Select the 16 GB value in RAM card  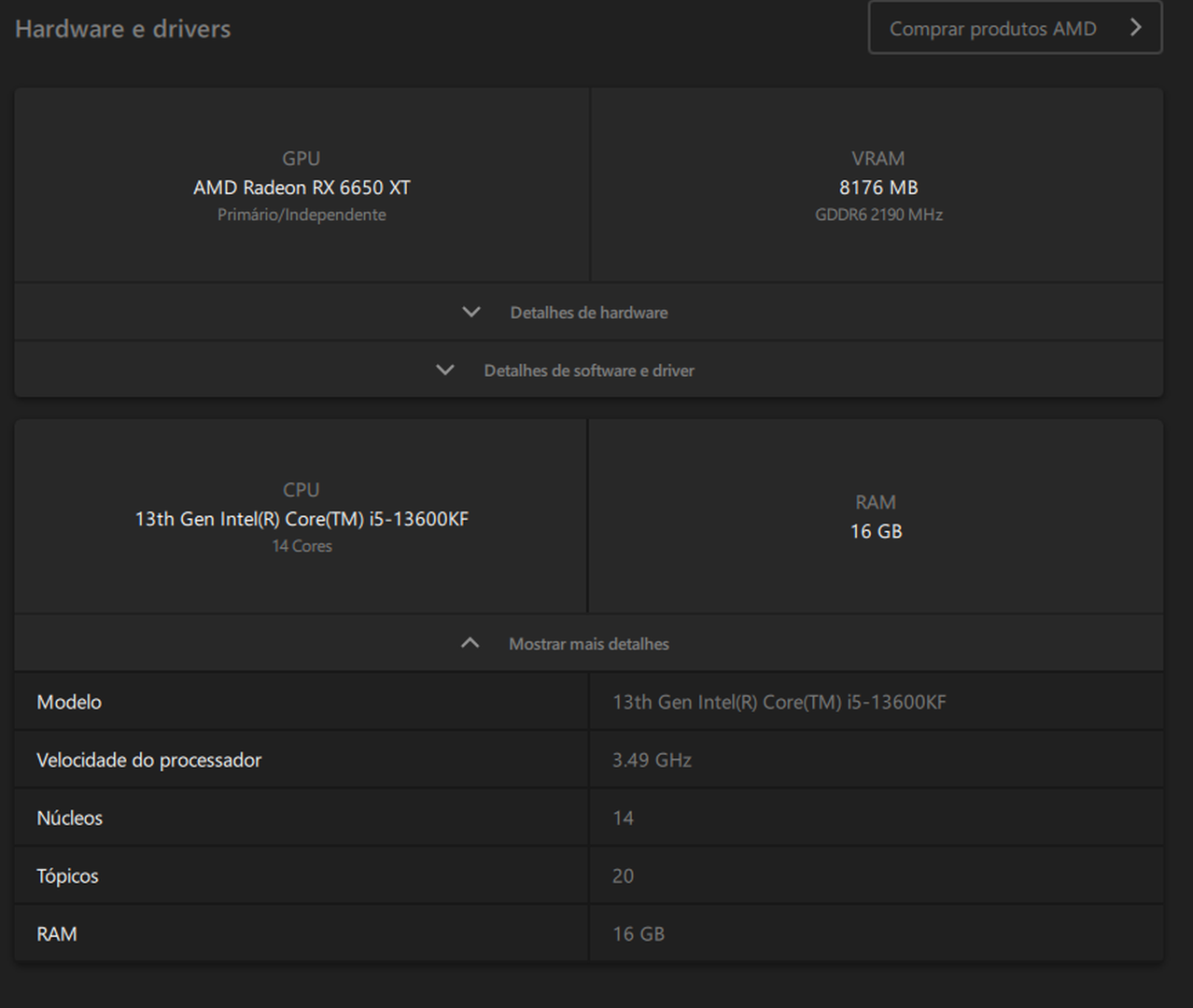[x=876, y=531]
